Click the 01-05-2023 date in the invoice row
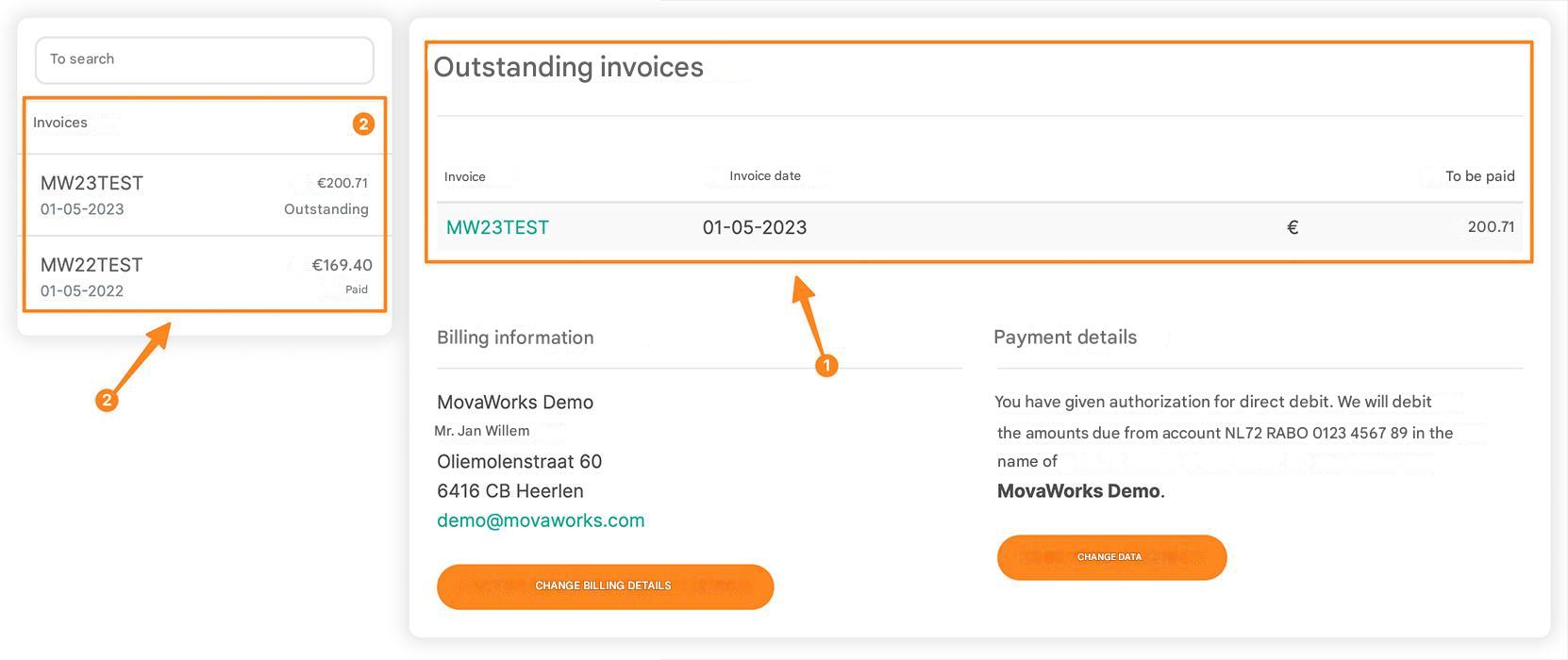Viewport: 1568px width, 660px height. click(755, 227)
